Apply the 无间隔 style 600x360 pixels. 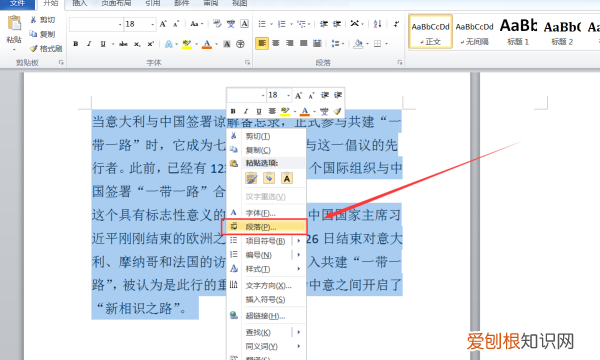pyautogui.click(x=474, y=32)
